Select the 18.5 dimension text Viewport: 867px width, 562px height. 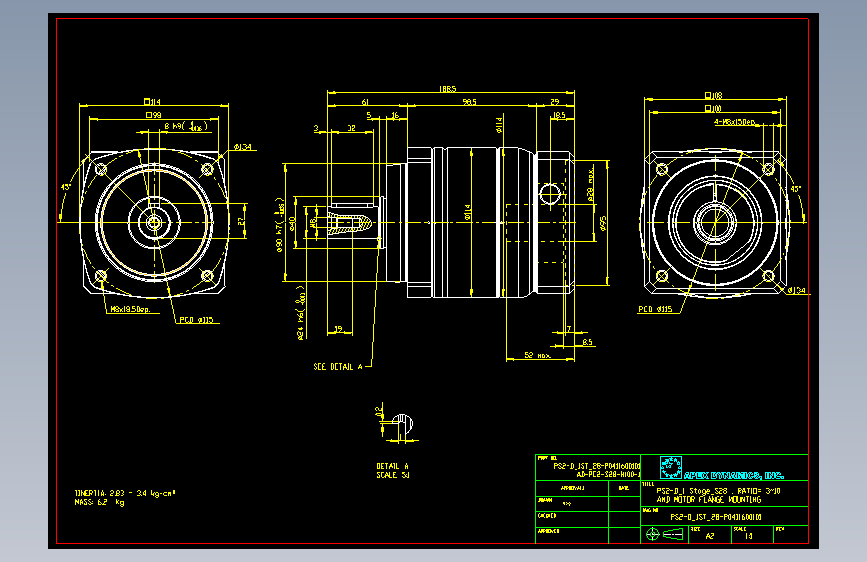(559, 116)
